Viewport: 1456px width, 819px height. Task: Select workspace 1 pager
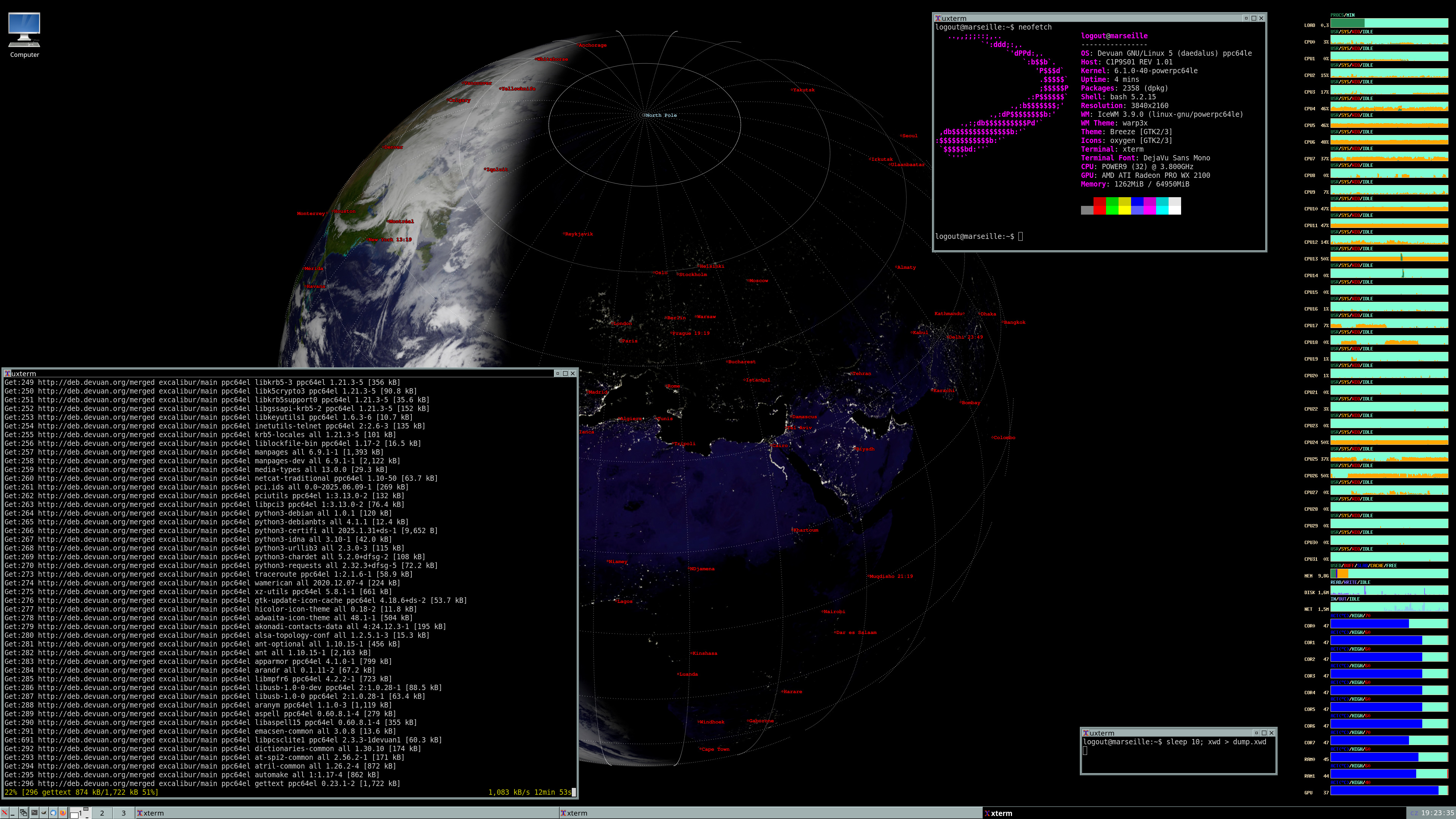(x=80, y=813)
